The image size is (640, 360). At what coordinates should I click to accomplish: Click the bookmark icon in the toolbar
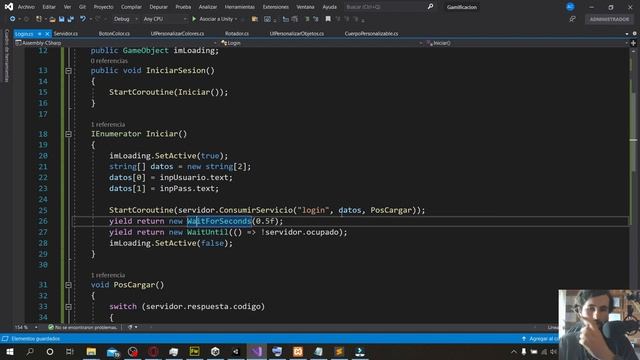(x=328, y=19)
